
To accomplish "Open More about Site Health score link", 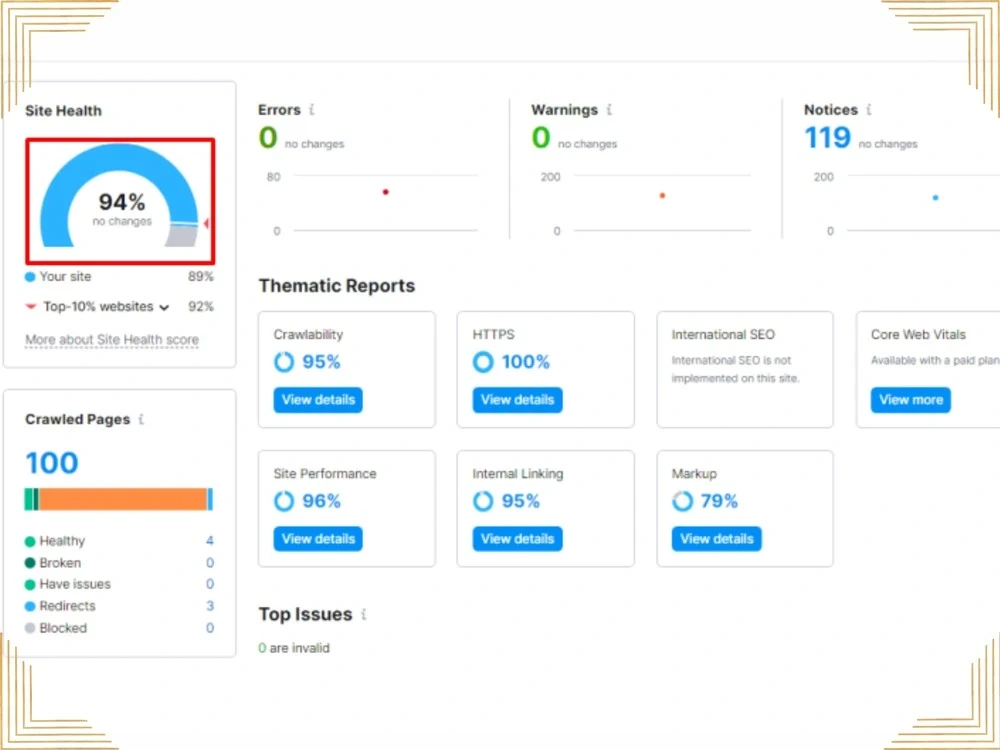I will tap(112, 339).
